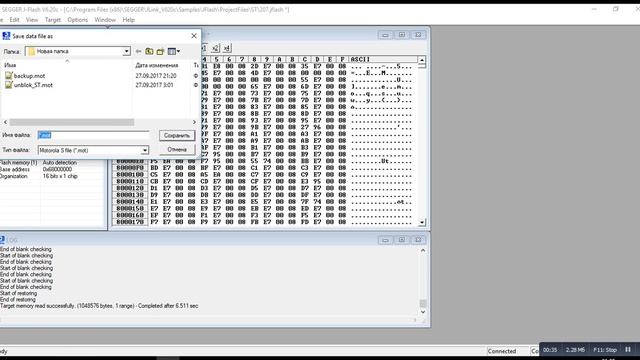Click the Auto detection flash memory value

tap(60, 162)
